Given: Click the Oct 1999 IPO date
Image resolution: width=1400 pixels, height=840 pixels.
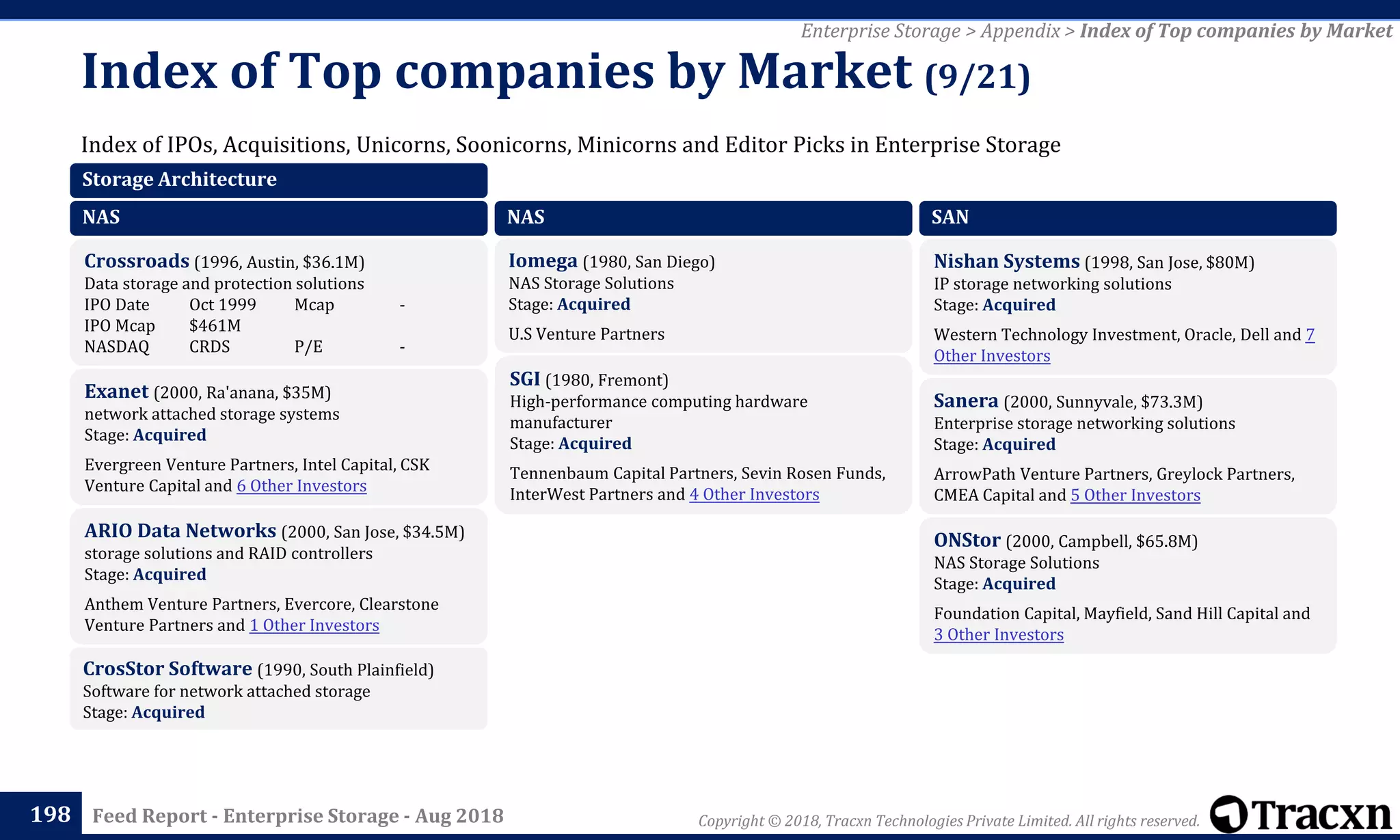Looking at the screenshot, I should pos(223,305).
